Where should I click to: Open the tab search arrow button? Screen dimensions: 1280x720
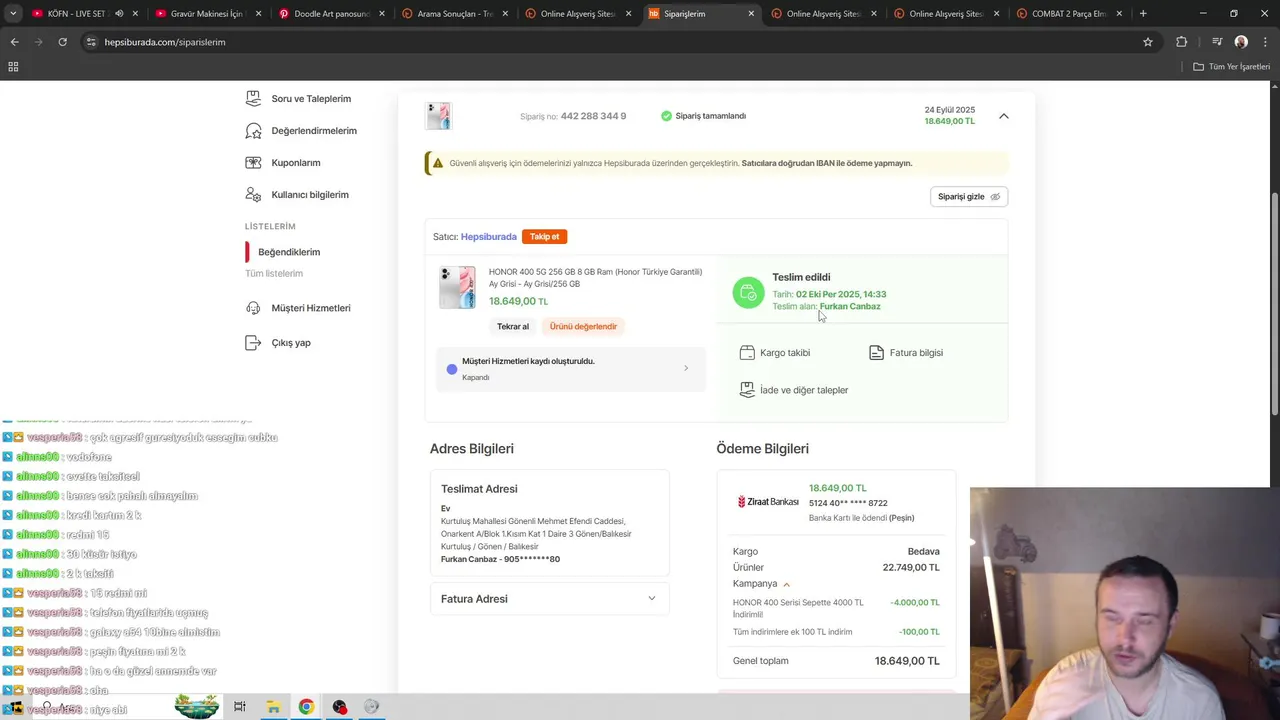(x=13, y=14)
